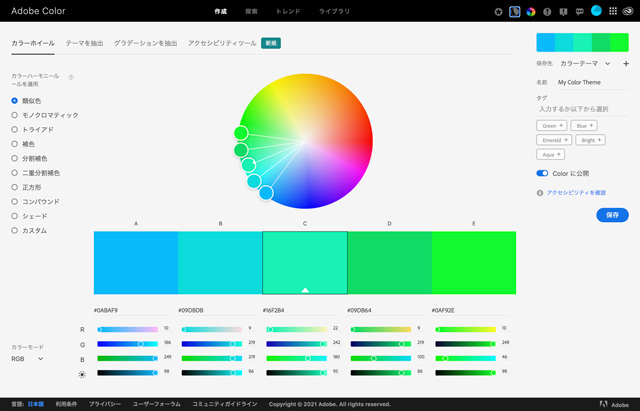
Task: Open the RGB color mode dropdown
Action: pyautogui.click(x=27, y=359)
